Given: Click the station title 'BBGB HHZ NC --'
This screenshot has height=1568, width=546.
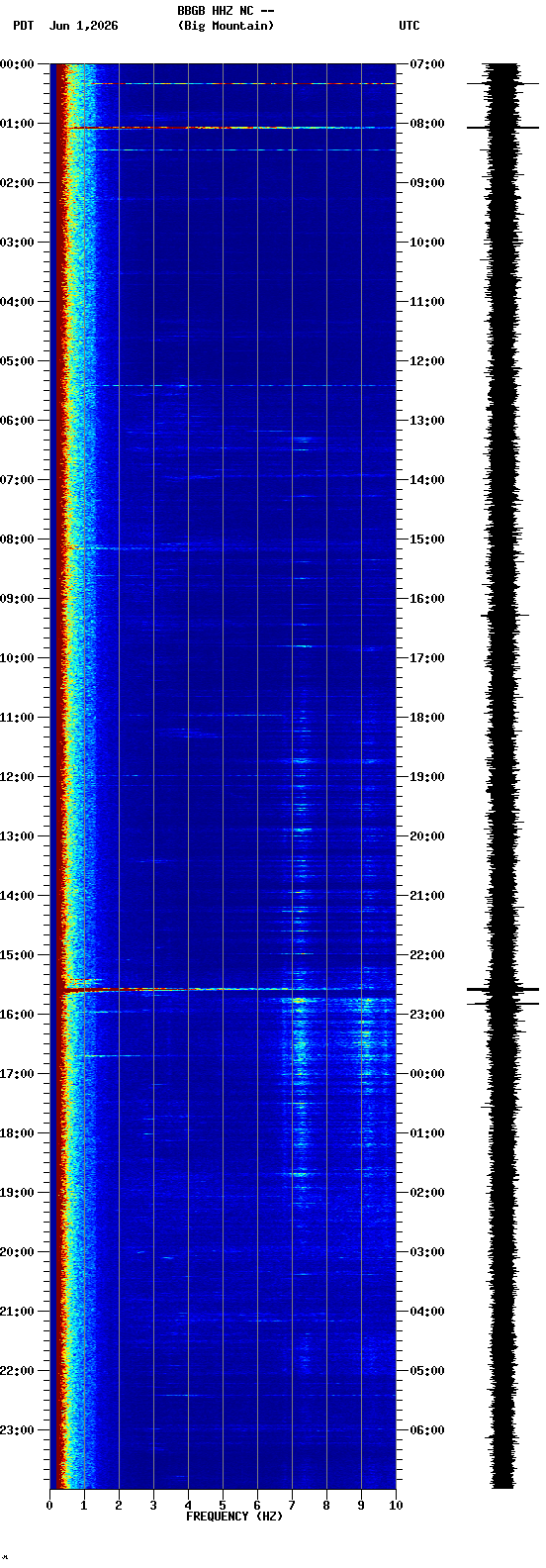Looking at the screenshot, I should 226,11.
